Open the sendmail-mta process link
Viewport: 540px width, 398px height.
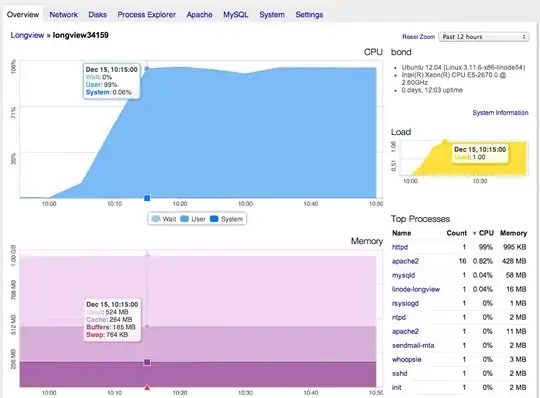click(x=413, y=346)
